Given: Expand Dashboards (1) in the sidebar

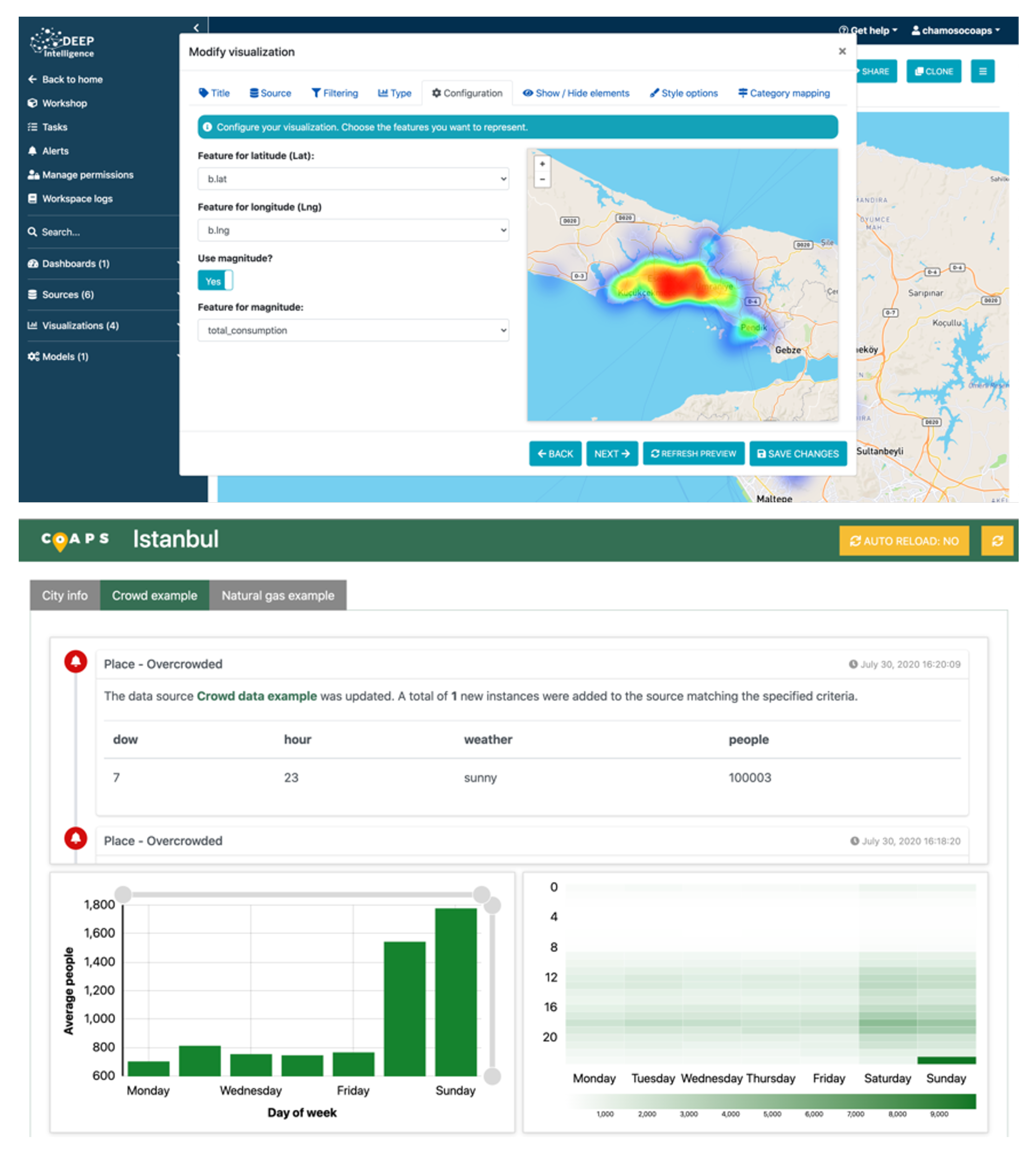Looking at the screenshot, I should (x=75, y=263).
